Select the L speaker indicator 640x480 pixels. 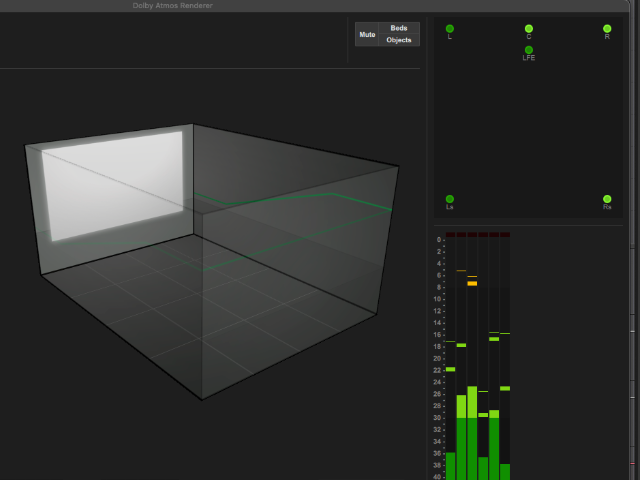pyautogui.click(x=450, y=29)
